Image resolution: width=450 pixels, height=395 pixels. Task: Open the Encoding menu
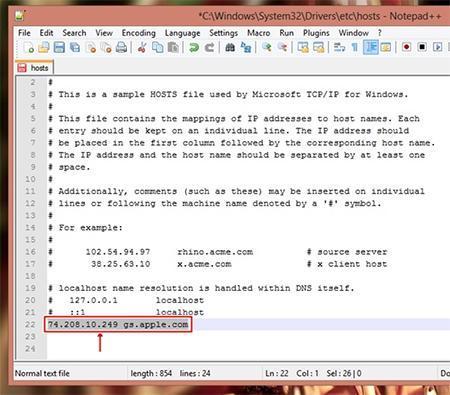point(139,33)
